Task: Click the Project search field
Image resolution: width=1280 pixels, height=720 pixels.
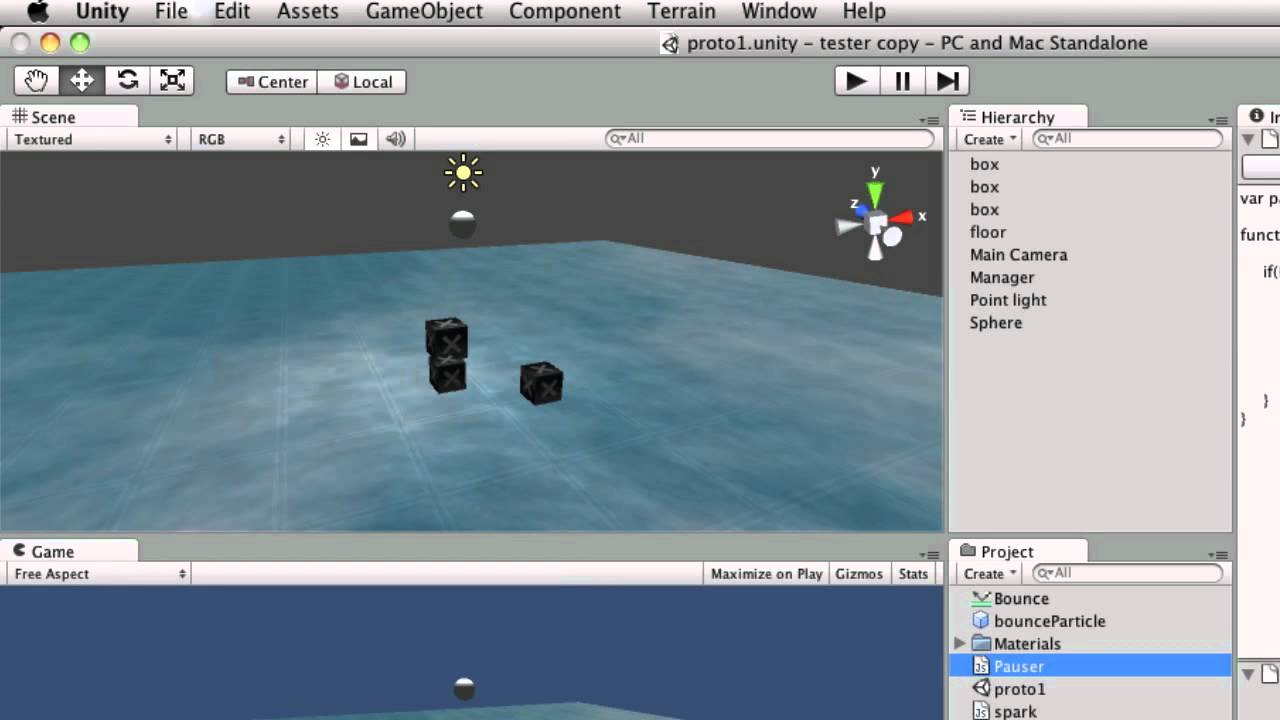Action: pos(1127,574)
